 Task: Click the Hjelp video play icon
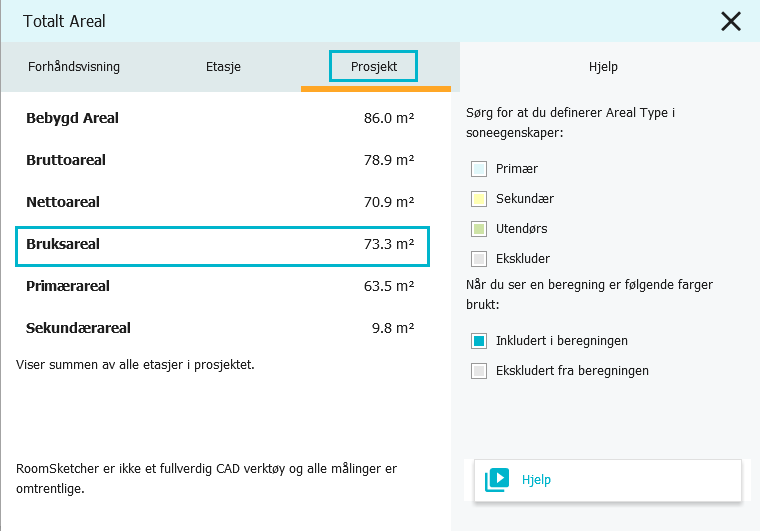497,480
